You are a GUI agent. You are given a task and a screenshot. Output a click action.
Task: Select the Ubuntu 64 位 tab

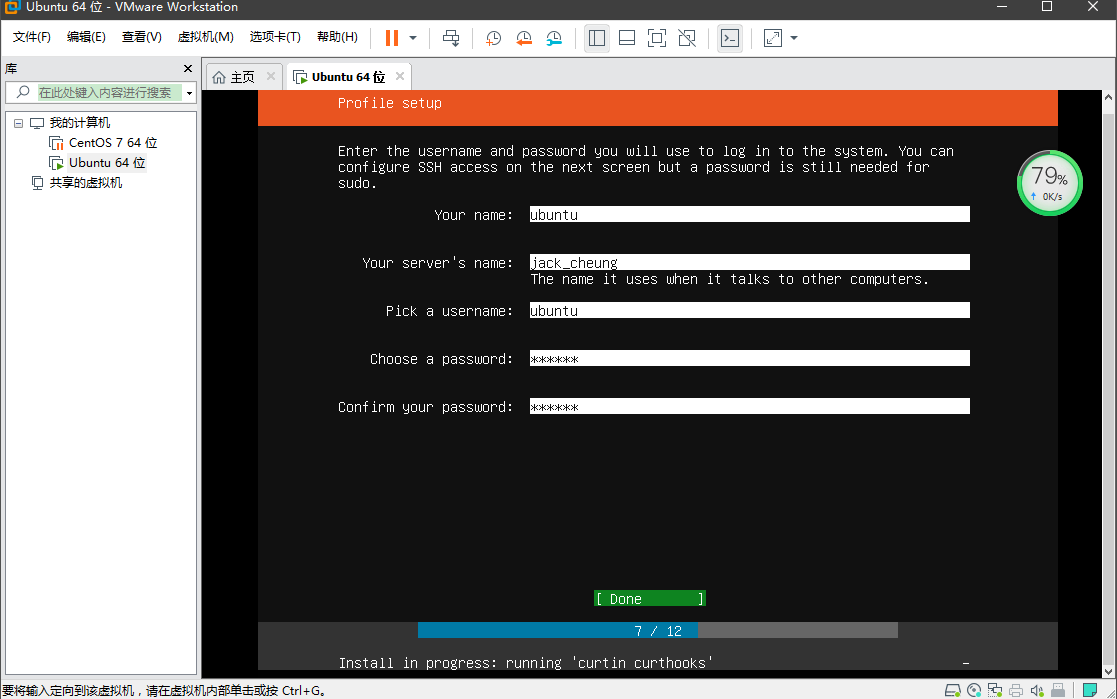348,77
